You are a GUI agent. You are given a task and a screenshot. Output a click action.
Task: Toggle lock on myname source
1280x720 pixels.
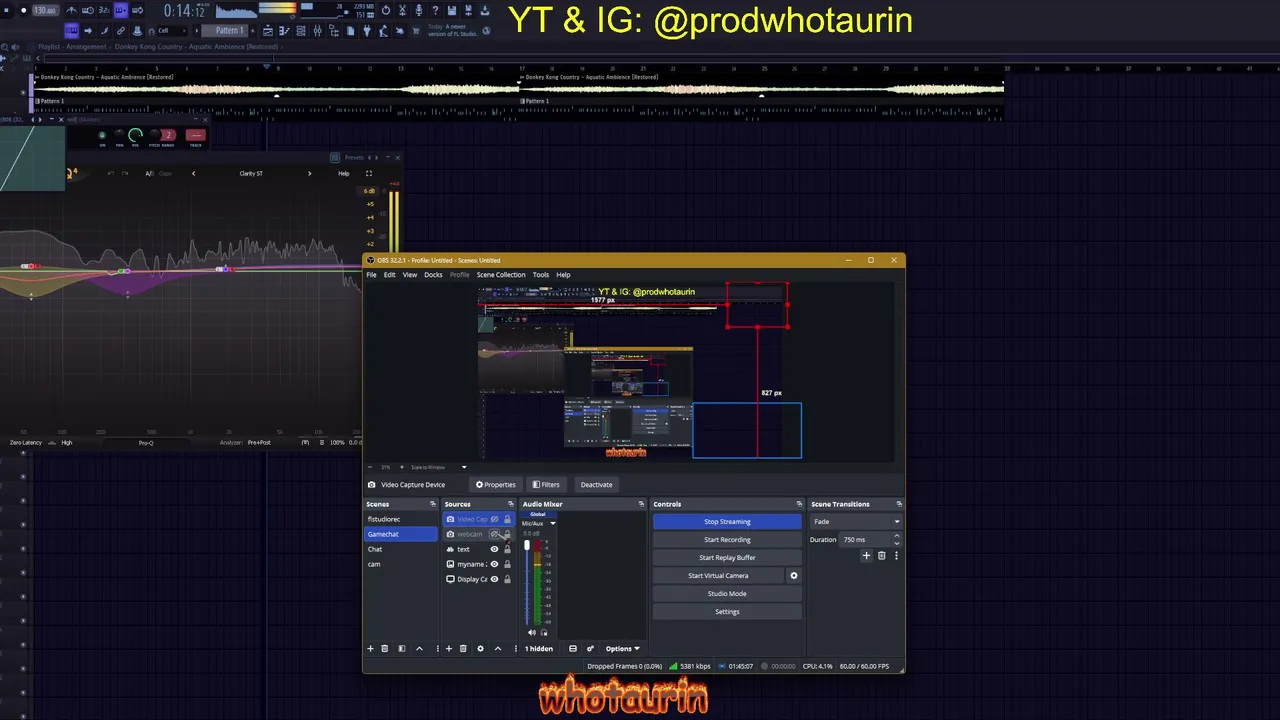(507, 565)
